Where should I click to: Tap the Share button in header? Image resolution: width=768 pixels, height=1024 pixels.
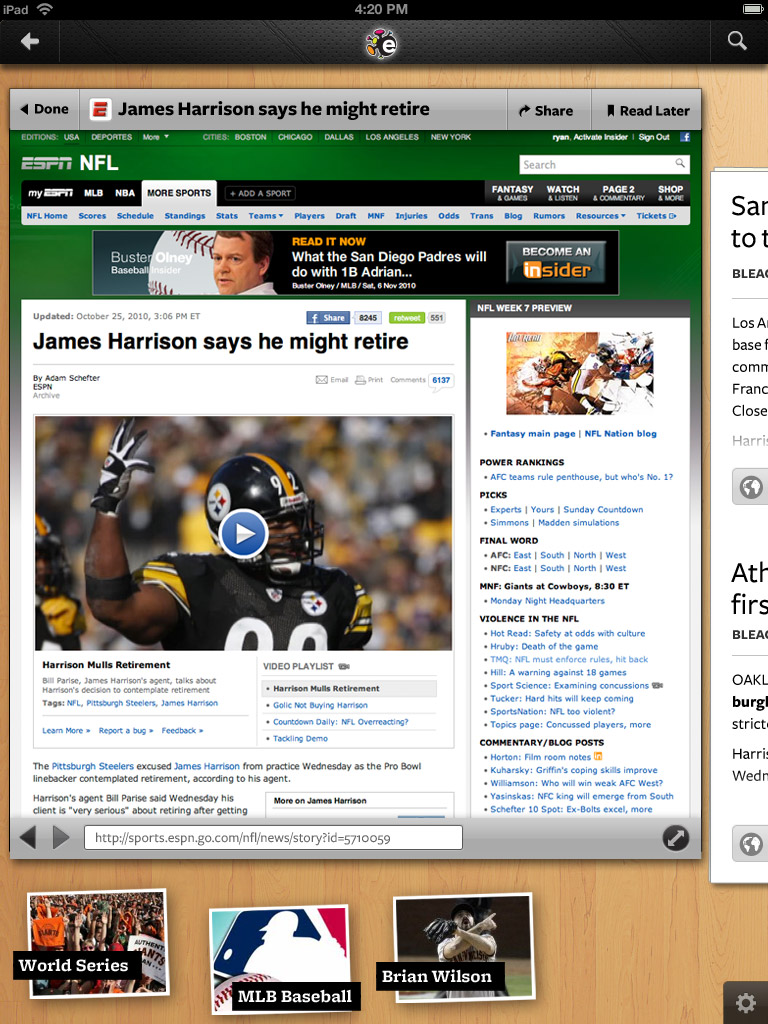546,110
